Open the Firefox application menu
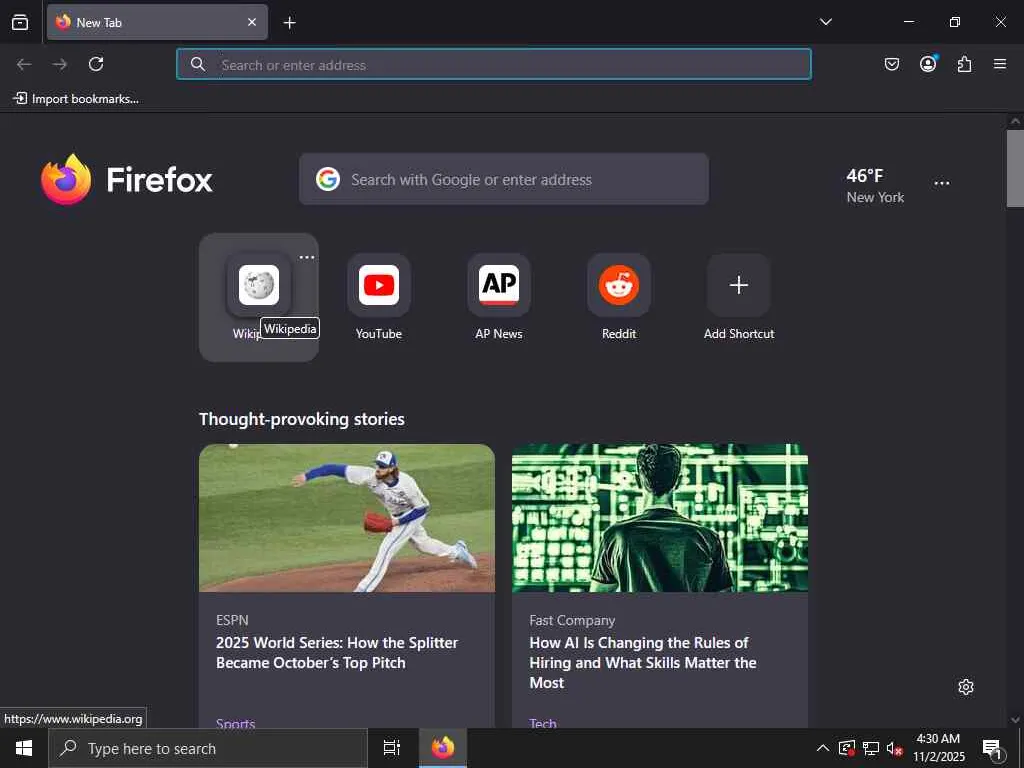 tap(1000, 64)
